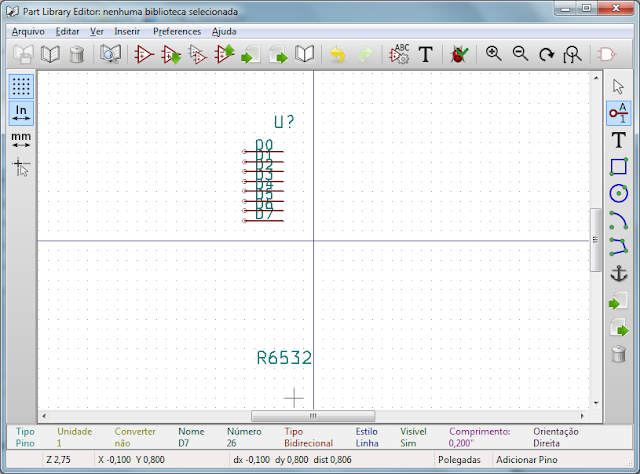This screenshot has height=474, width=640.
Task: Click vertical scrollbar thumb
Action: pos(596,240)
